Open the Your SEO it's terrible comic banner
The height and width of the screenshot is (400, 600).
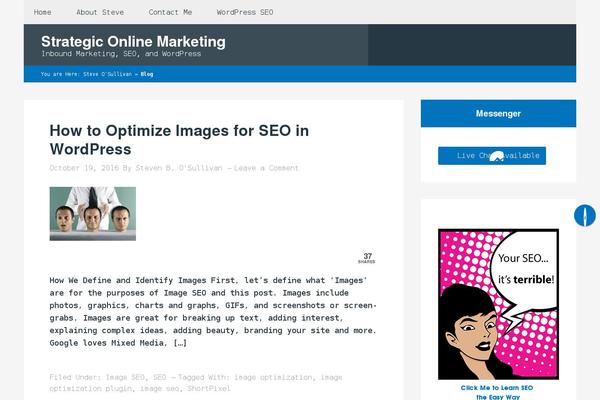[498, 304]
